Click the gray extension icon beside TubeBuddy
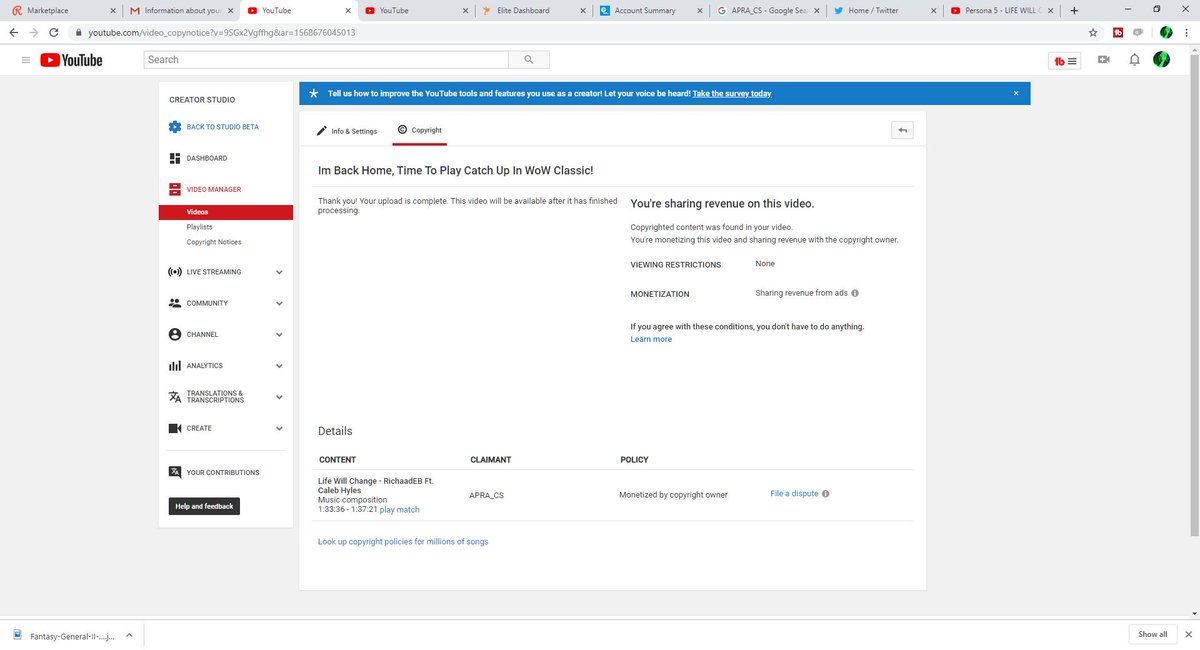Image resolution: width=1200 pixels, height=650 pixels. 1139,32
